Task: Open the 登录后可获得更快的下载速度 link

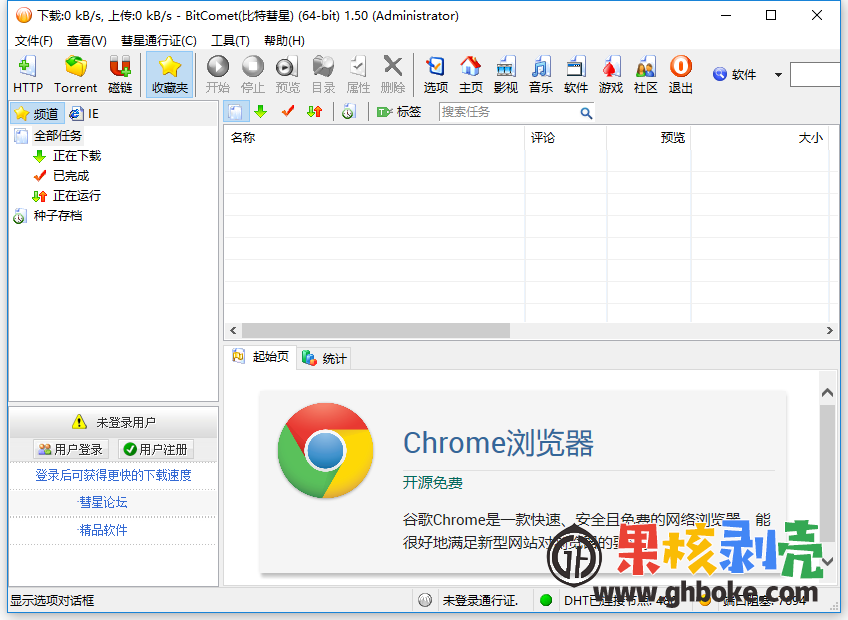Action: (114, 475)
